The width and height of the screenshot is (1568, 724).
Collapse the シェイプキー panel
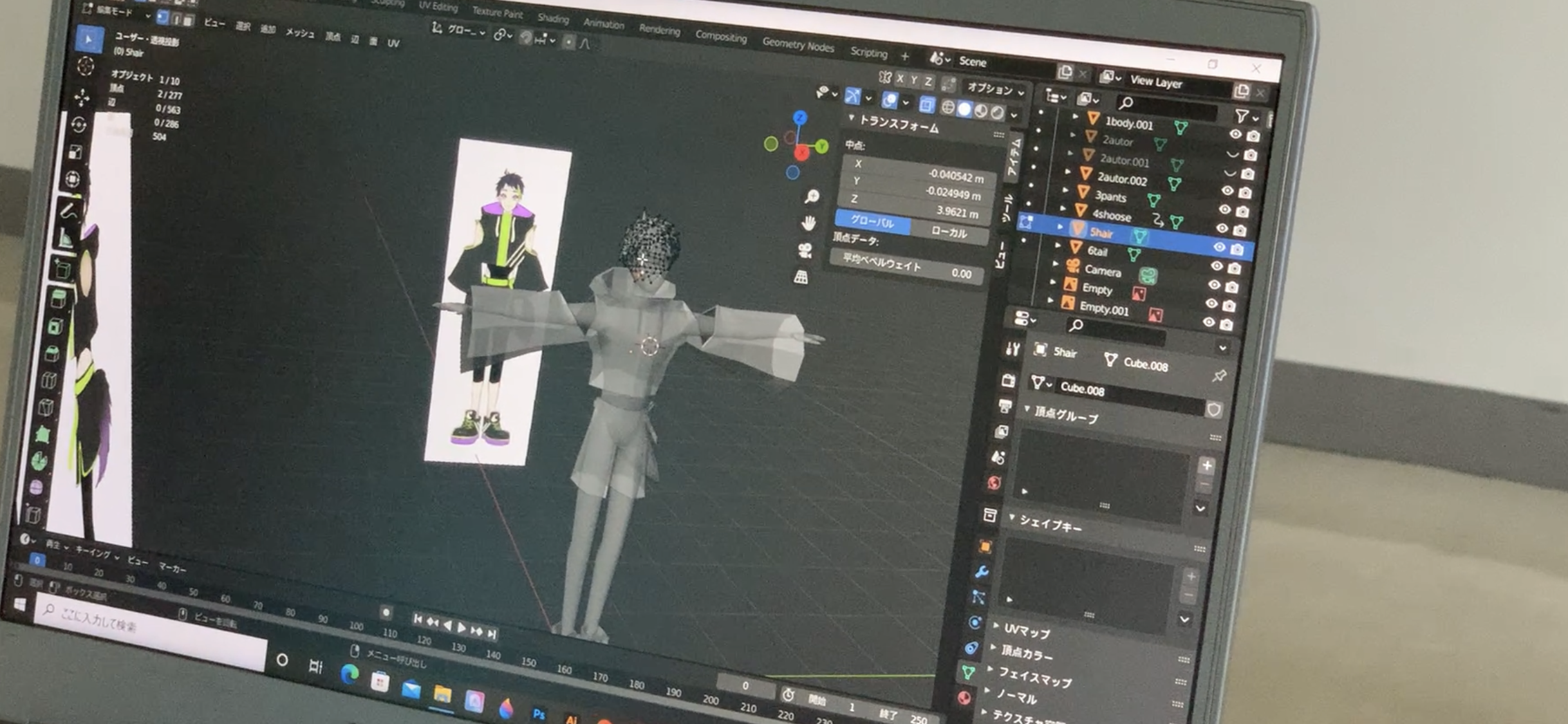(1013, 517)
